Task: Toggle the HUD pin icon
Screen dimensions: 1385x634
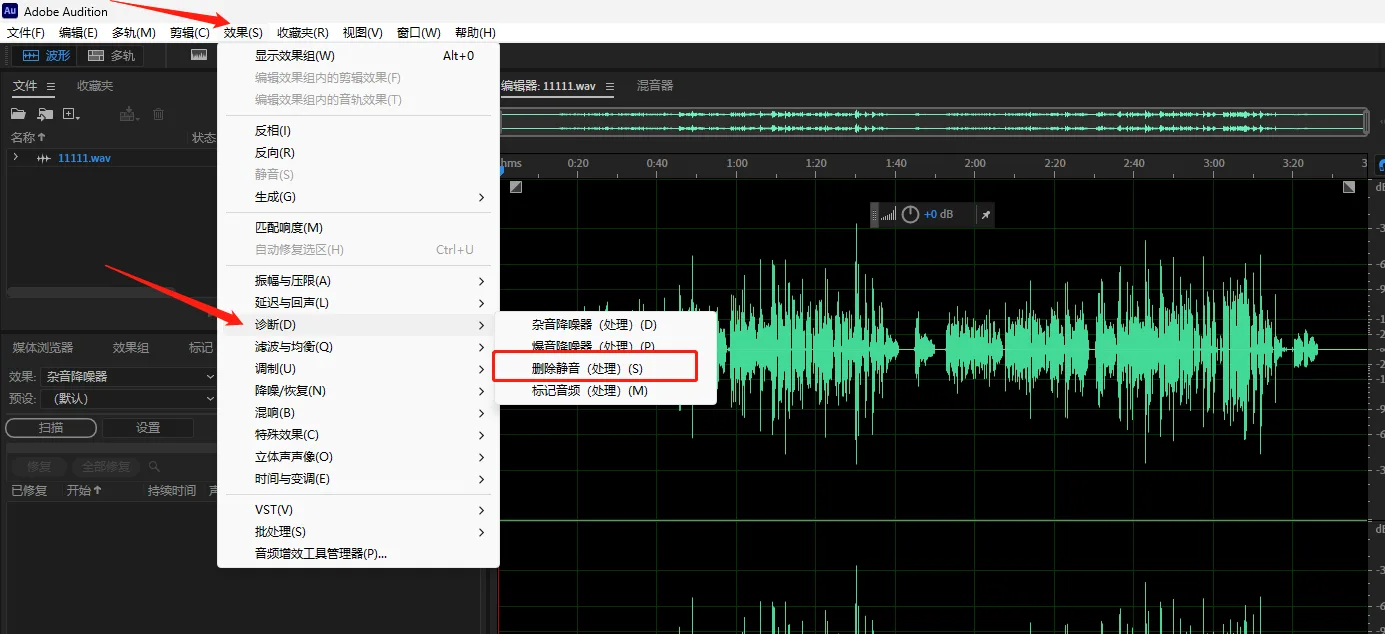Action: (985, 215)
